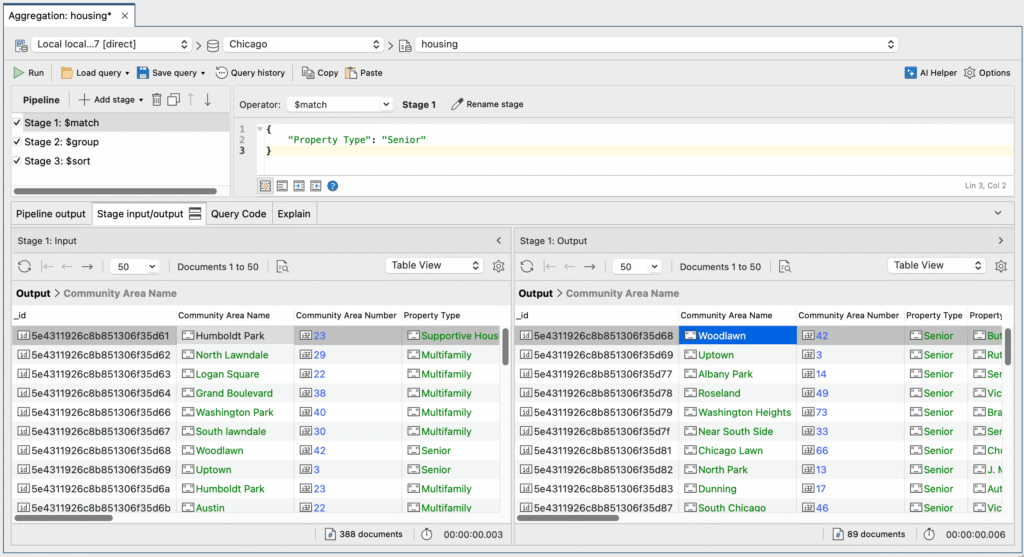Click the Output panel horizontal scrollbar

pyautogui.click(x=568, y=518)
